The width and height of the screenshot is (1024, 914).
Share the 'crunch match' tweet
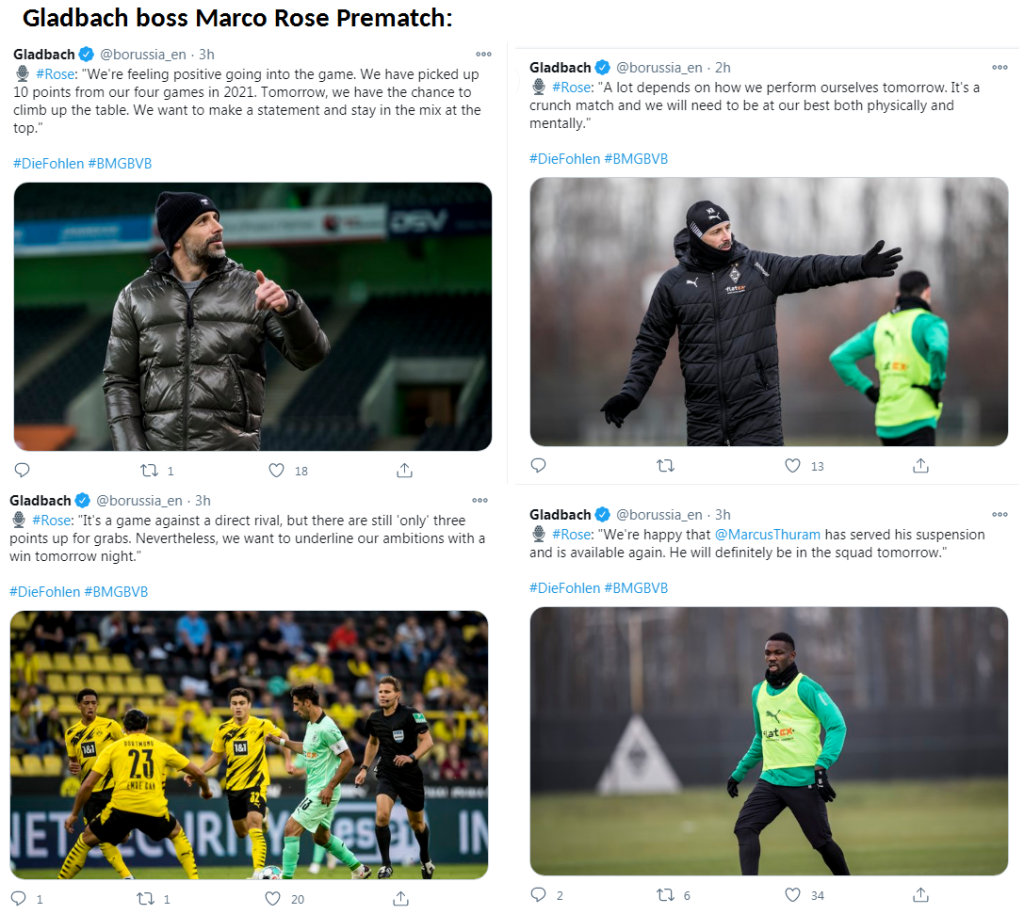[x=920, y=465]
